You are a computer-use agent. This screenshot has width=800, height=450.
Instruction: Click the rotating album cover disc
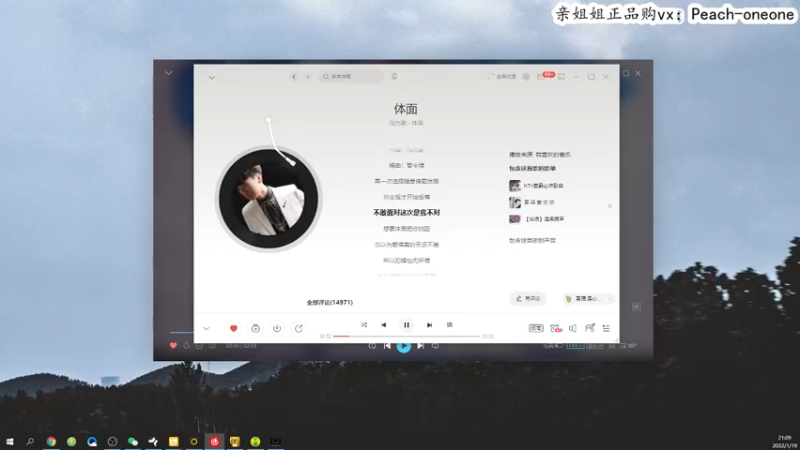coord(268,198)
